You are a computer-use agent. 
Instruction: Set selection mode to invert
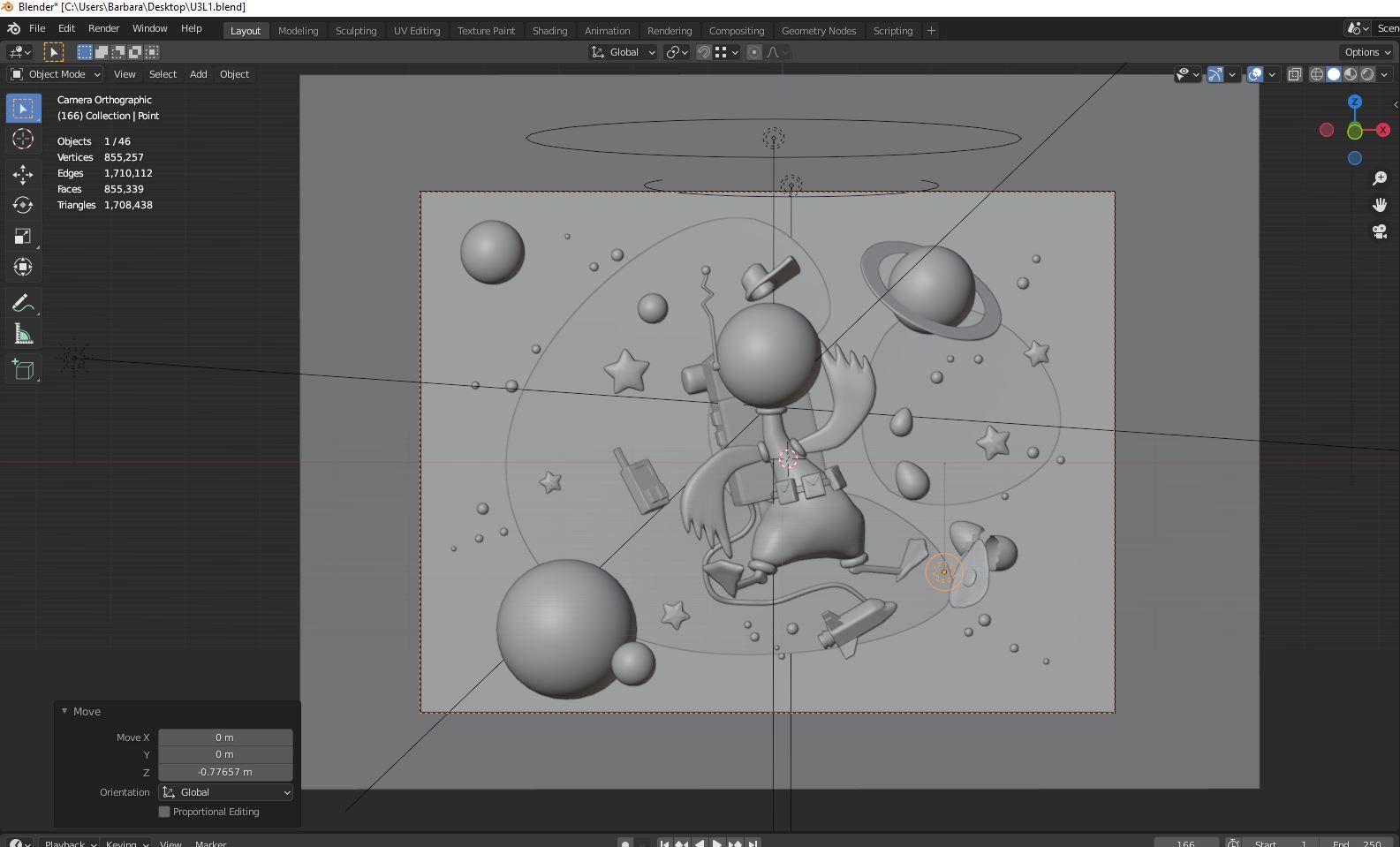(x=135, y=52)
